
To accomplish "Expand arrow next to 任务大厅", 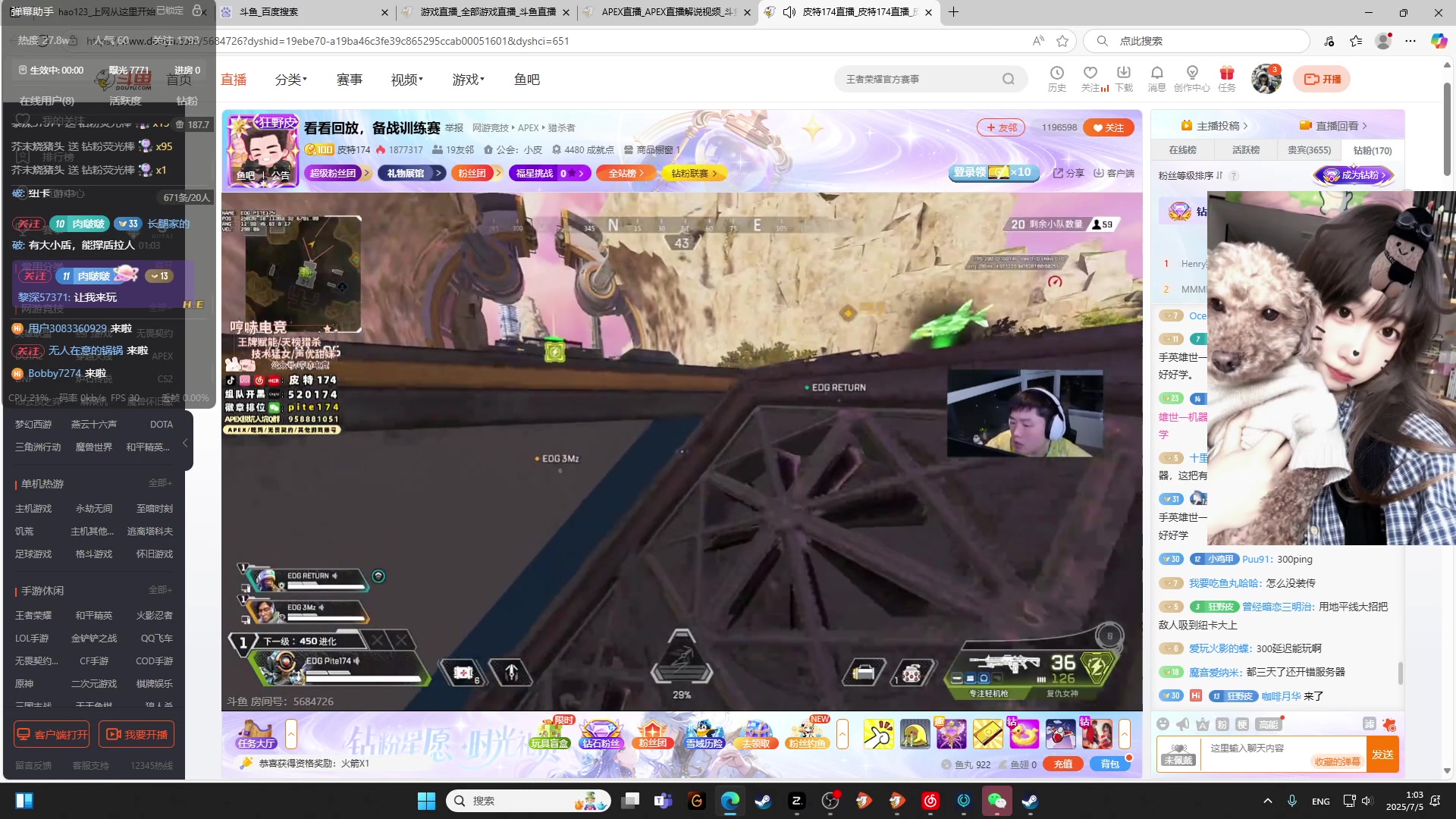I will (291, 734).
